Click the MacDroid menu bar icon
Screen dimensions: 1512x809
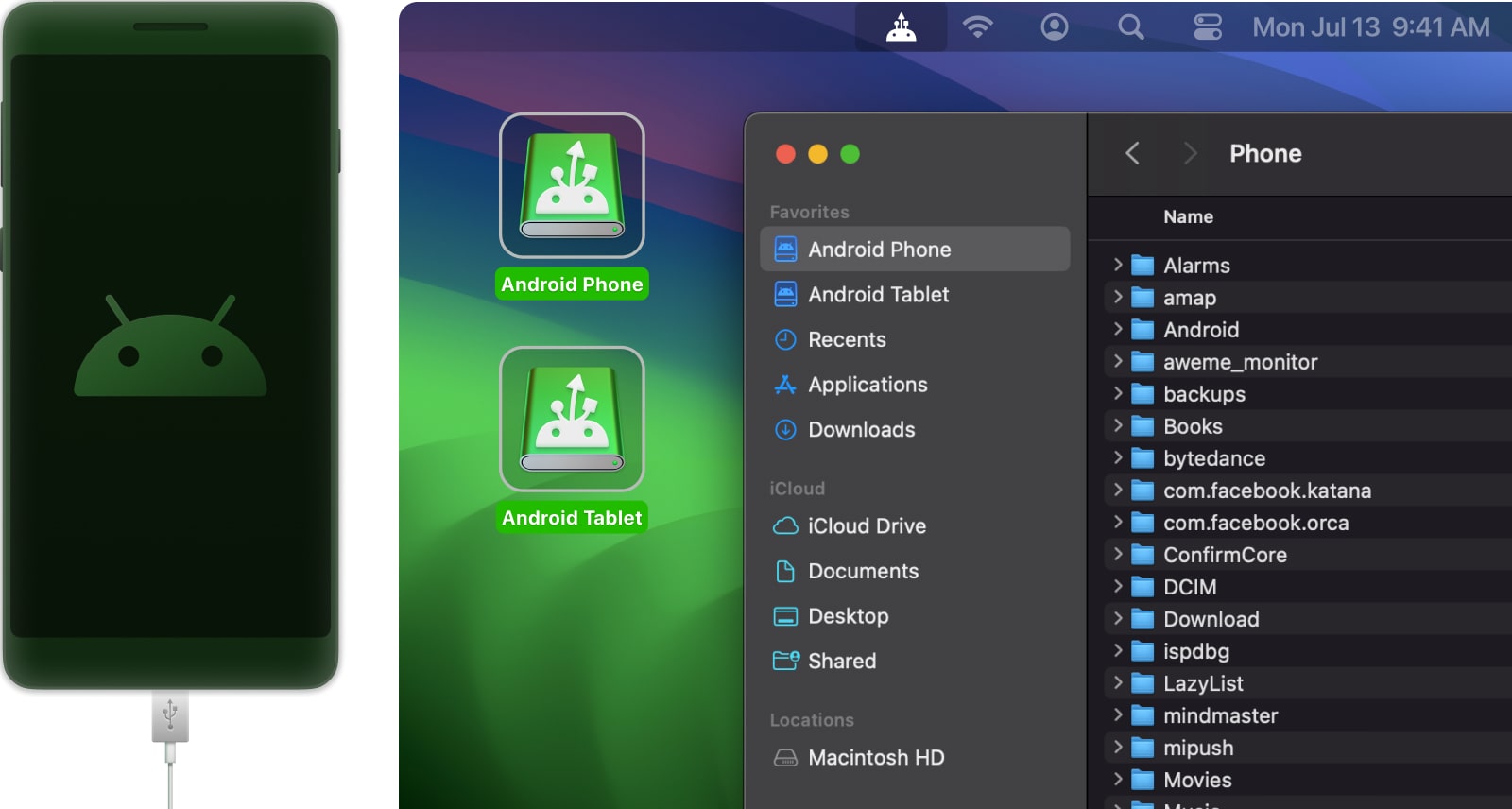[901, 27]
